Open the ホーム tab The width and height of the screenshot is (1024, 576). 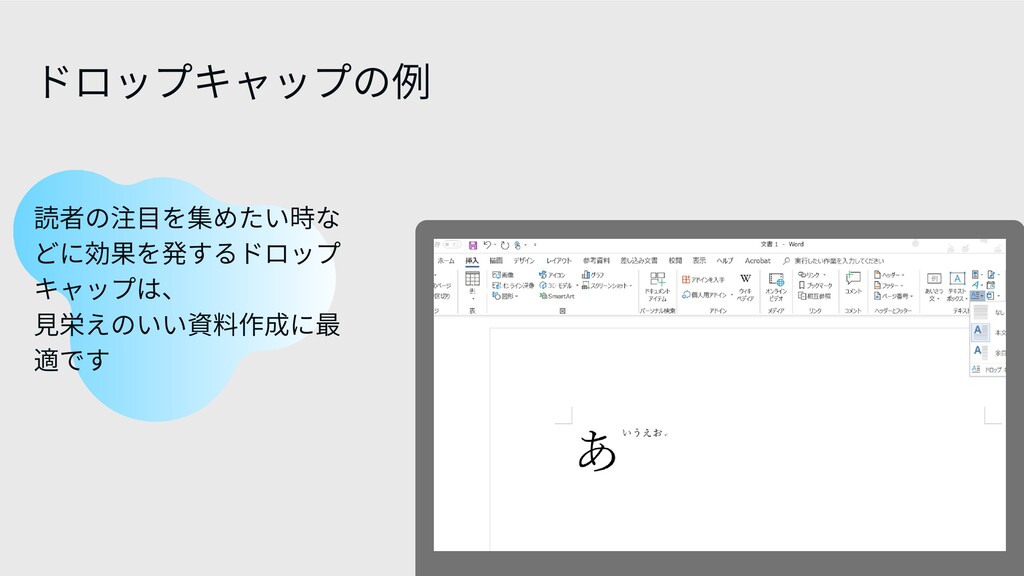446,261
